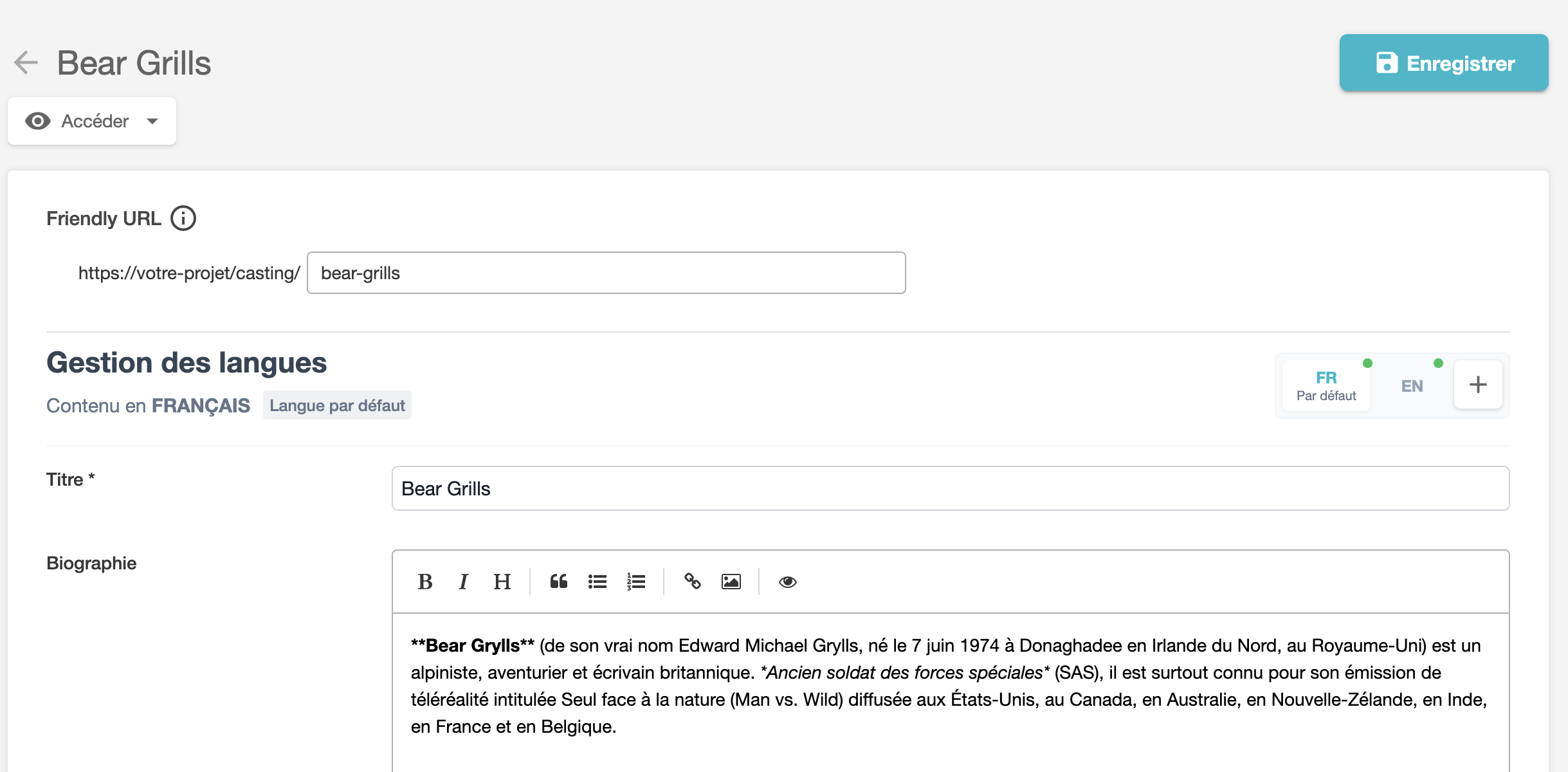Open the Friendly URL info tooltip icon
The image size is (1568, 772).
coord(183,219)
